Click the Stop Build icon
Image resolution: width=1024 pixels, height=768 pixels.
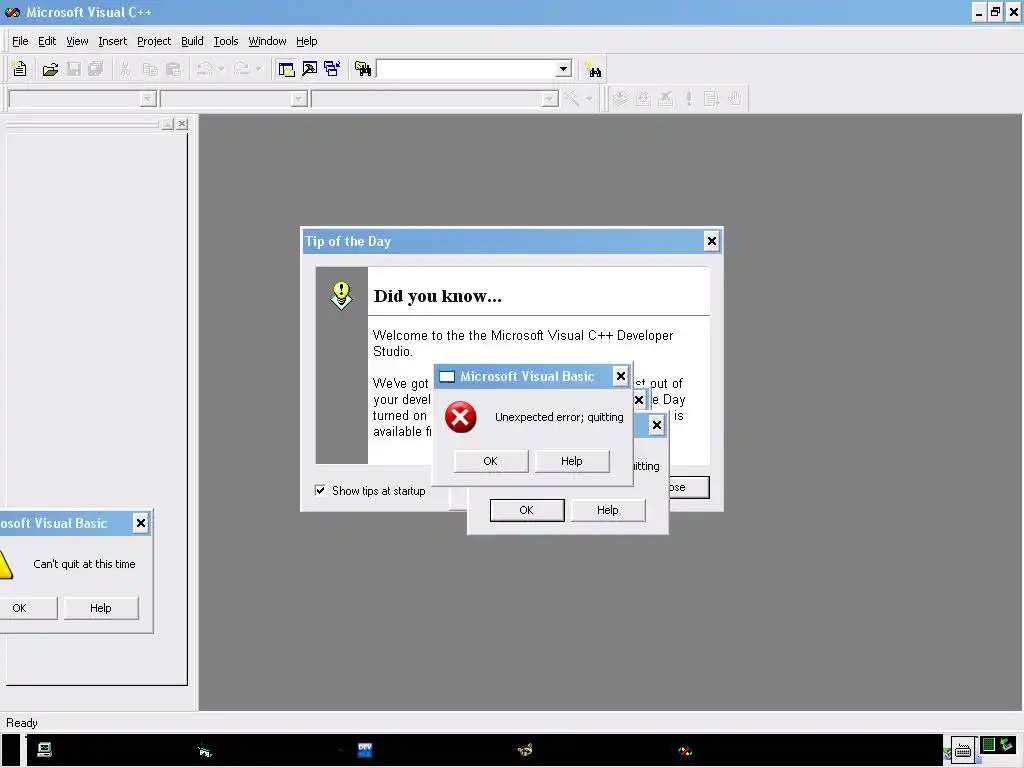click(665, 99)
